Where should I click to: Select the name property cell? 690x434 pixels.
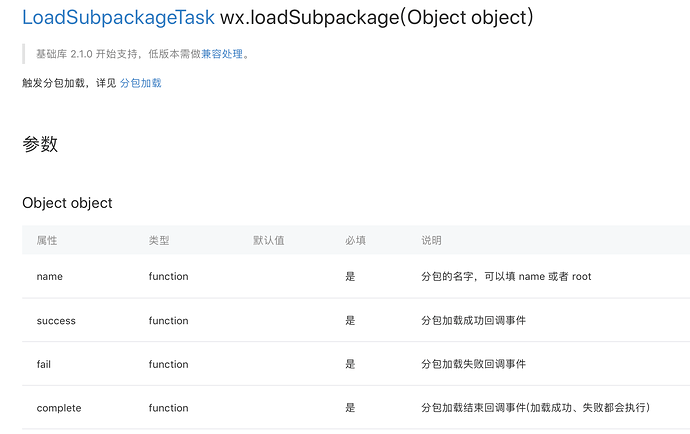tap(50, 276)
